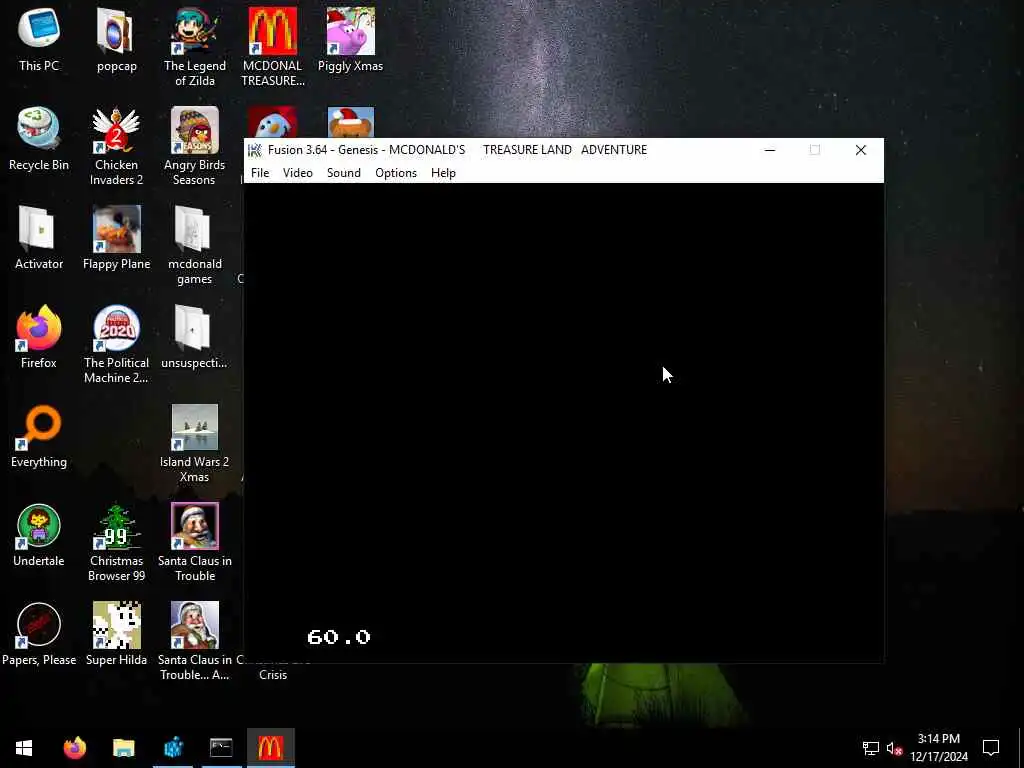The image size is (1024, 768).
Task: Select the Super Hilda shortcut
Action: (116, 633)
